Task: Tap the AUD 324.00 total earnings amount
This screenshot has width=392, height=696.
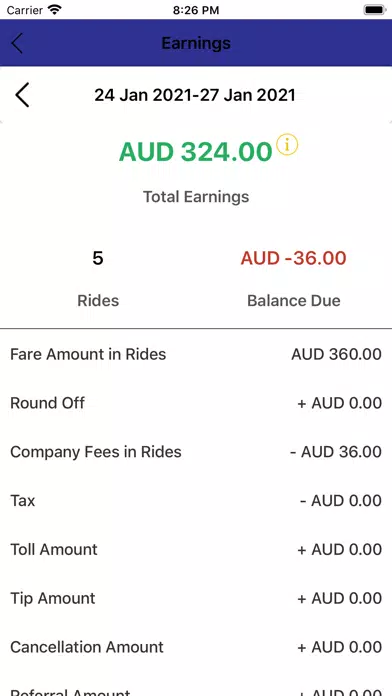Action: (x=195, y=152)
